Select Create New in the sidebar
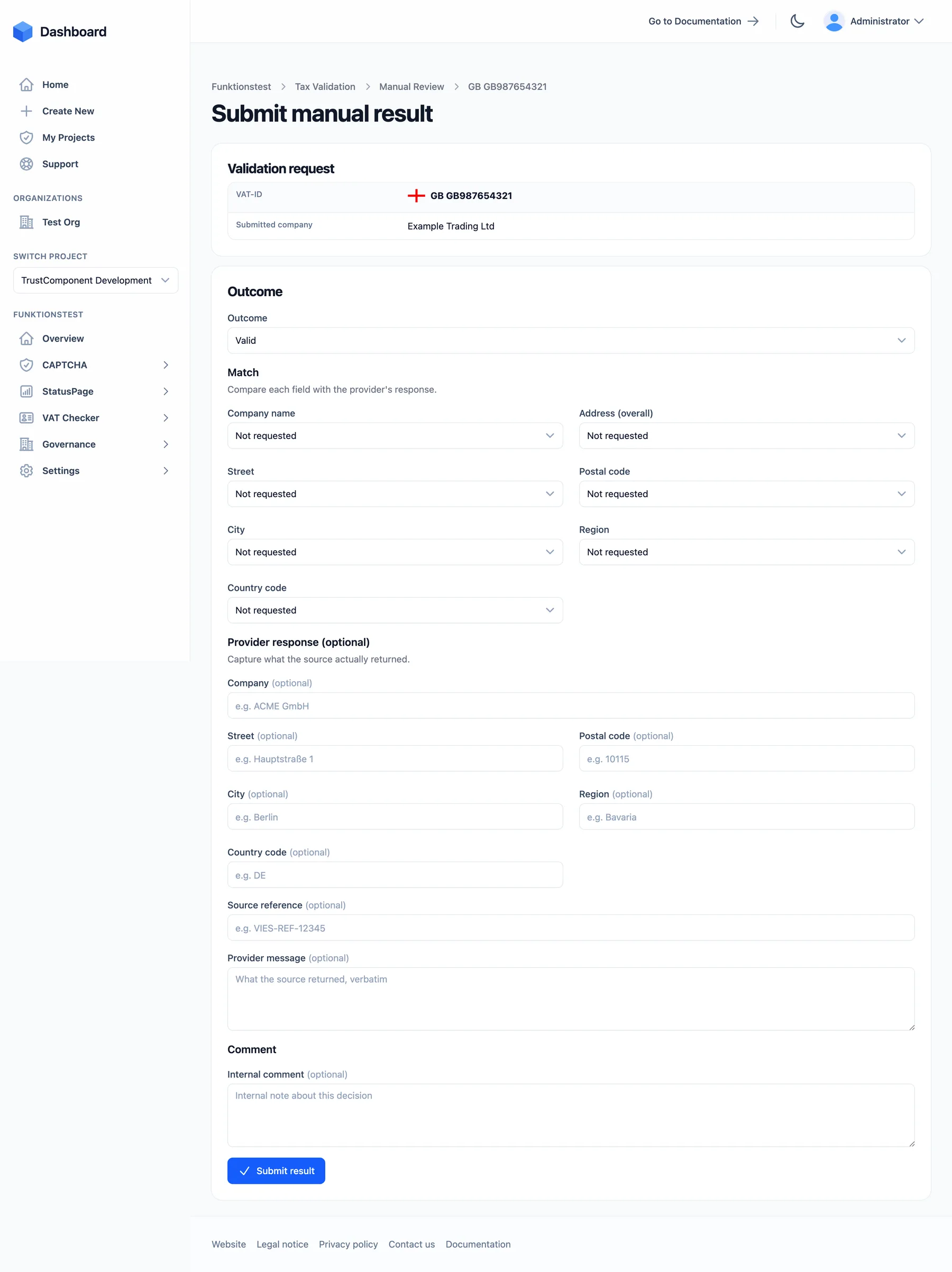The image size is (952, 1272). click(x=95, y=111)
